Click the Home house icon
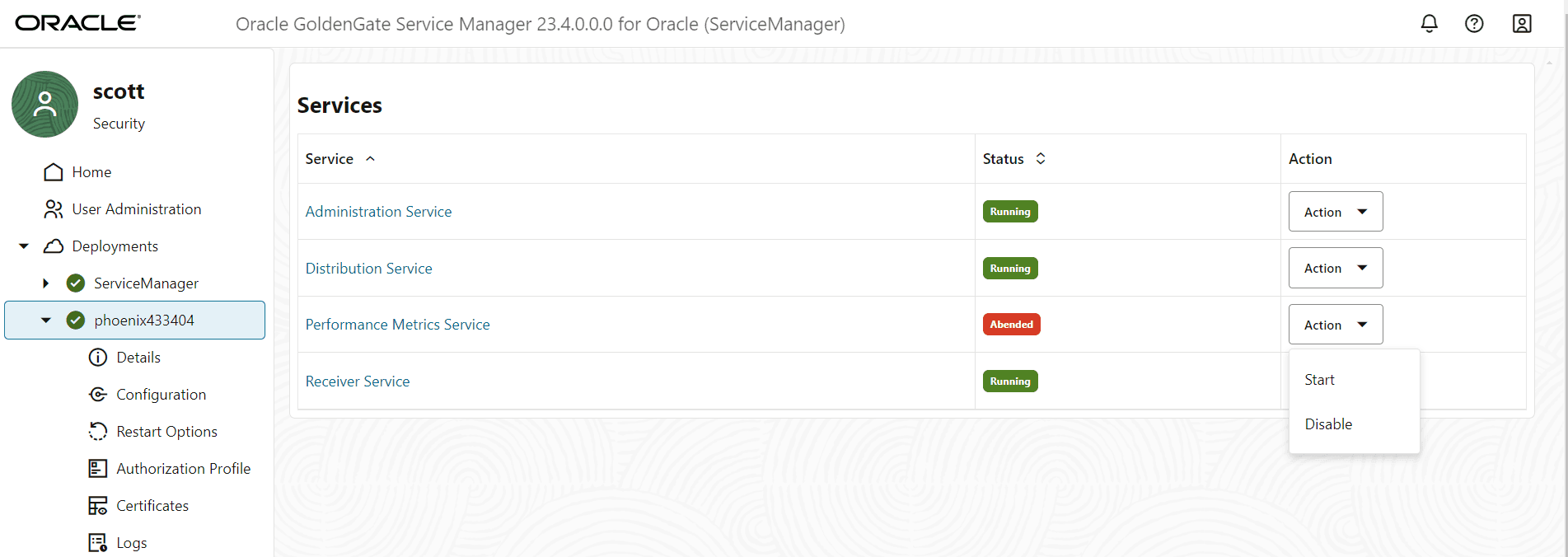1568x557 pixels. pos(54,172)
